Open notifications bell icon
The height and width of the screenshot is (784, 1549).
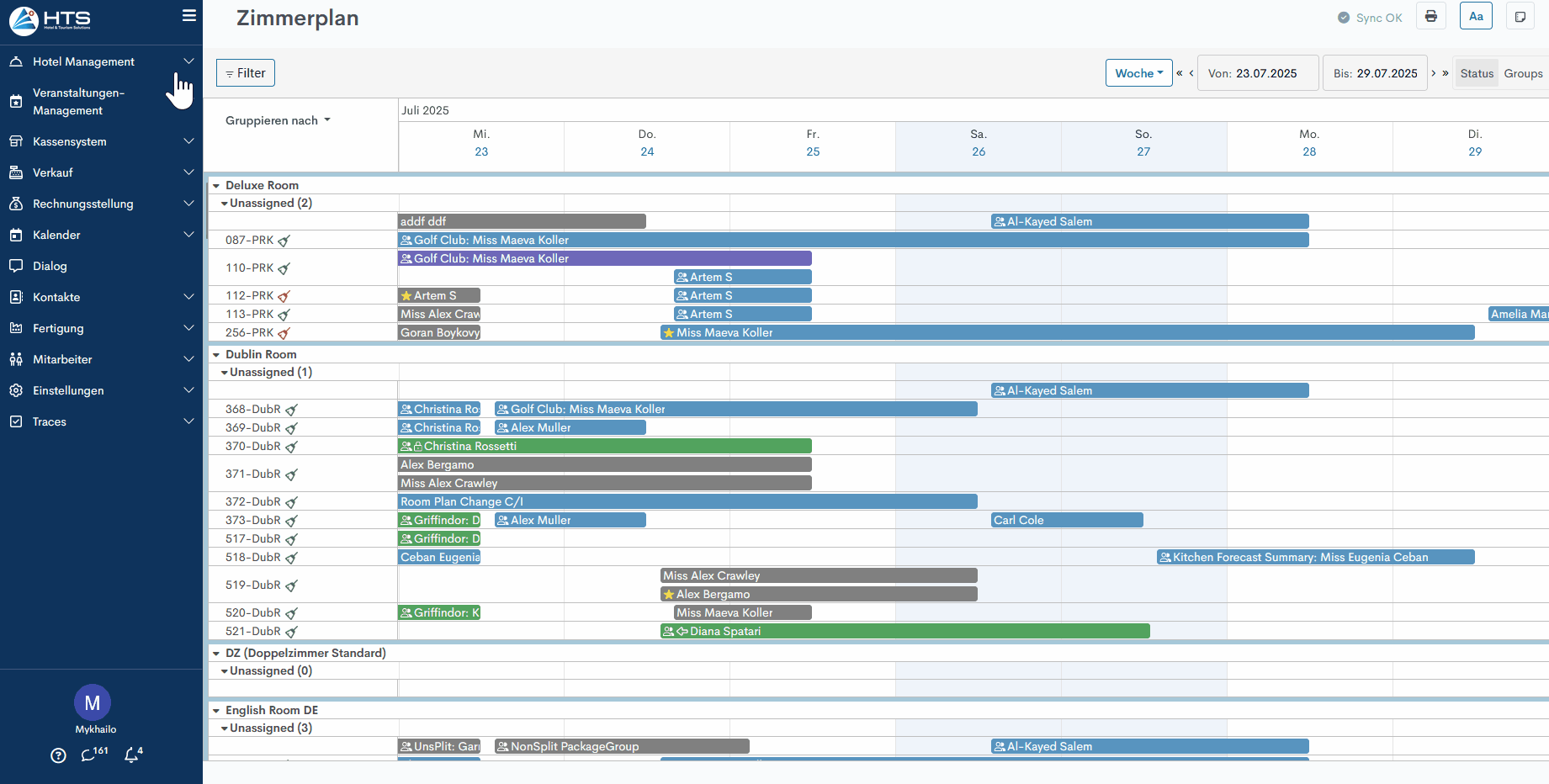131,755
